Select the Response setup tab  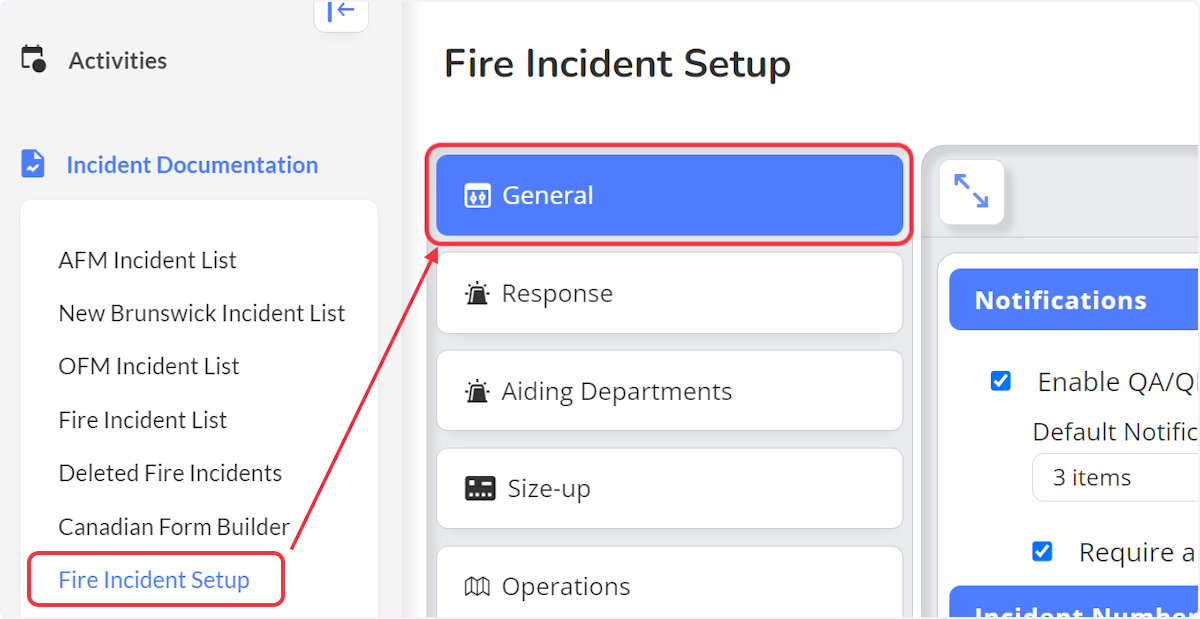(x=669, y=293)
